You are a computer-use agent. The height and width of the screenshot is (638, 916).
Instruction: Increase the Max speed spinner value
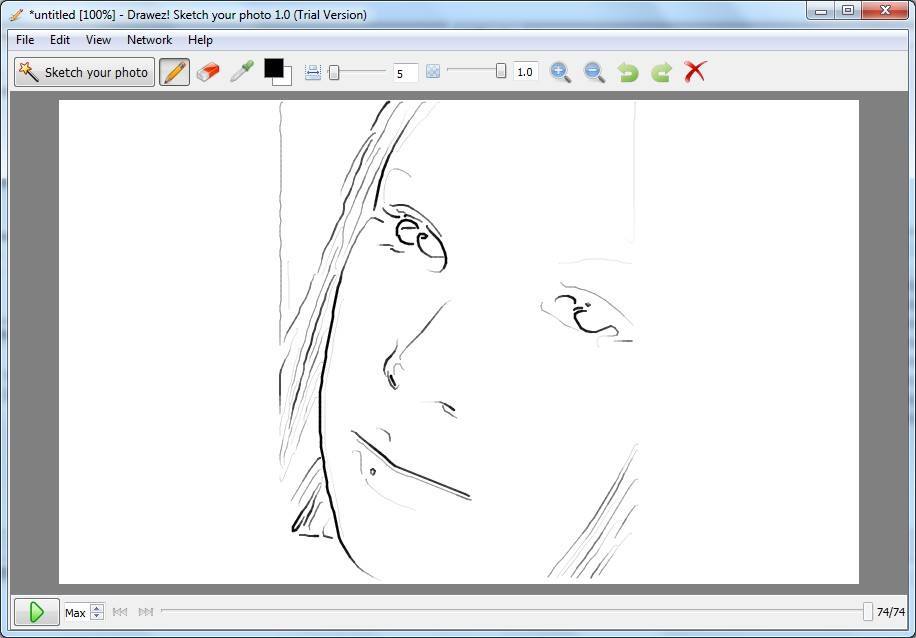click(x=97, y=608)
